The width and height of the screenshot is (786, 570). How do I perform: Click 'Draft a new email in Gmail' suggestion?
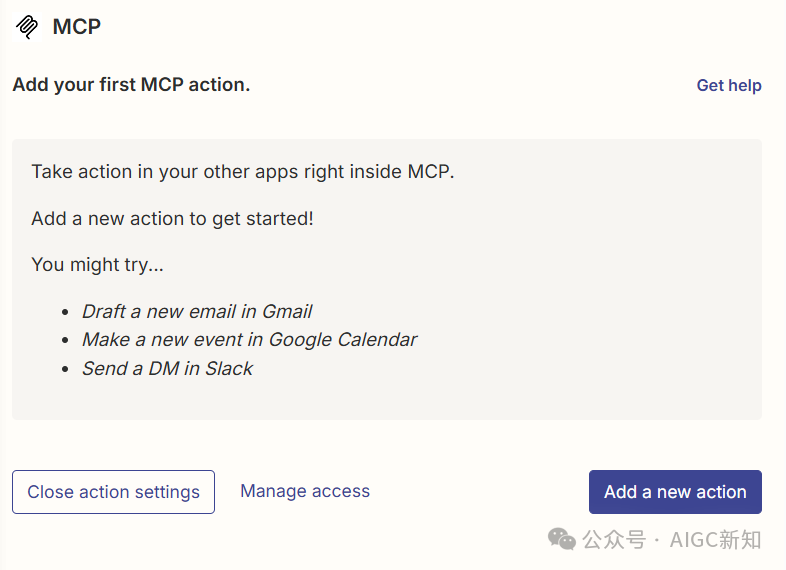(197, 311)
